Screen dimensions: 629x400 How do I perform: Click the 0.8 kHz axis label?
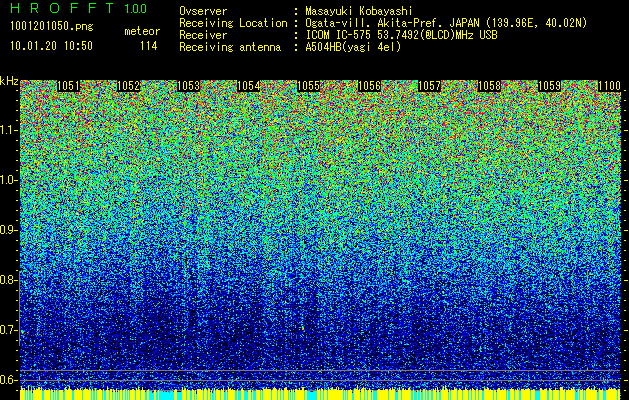[9, 280]
